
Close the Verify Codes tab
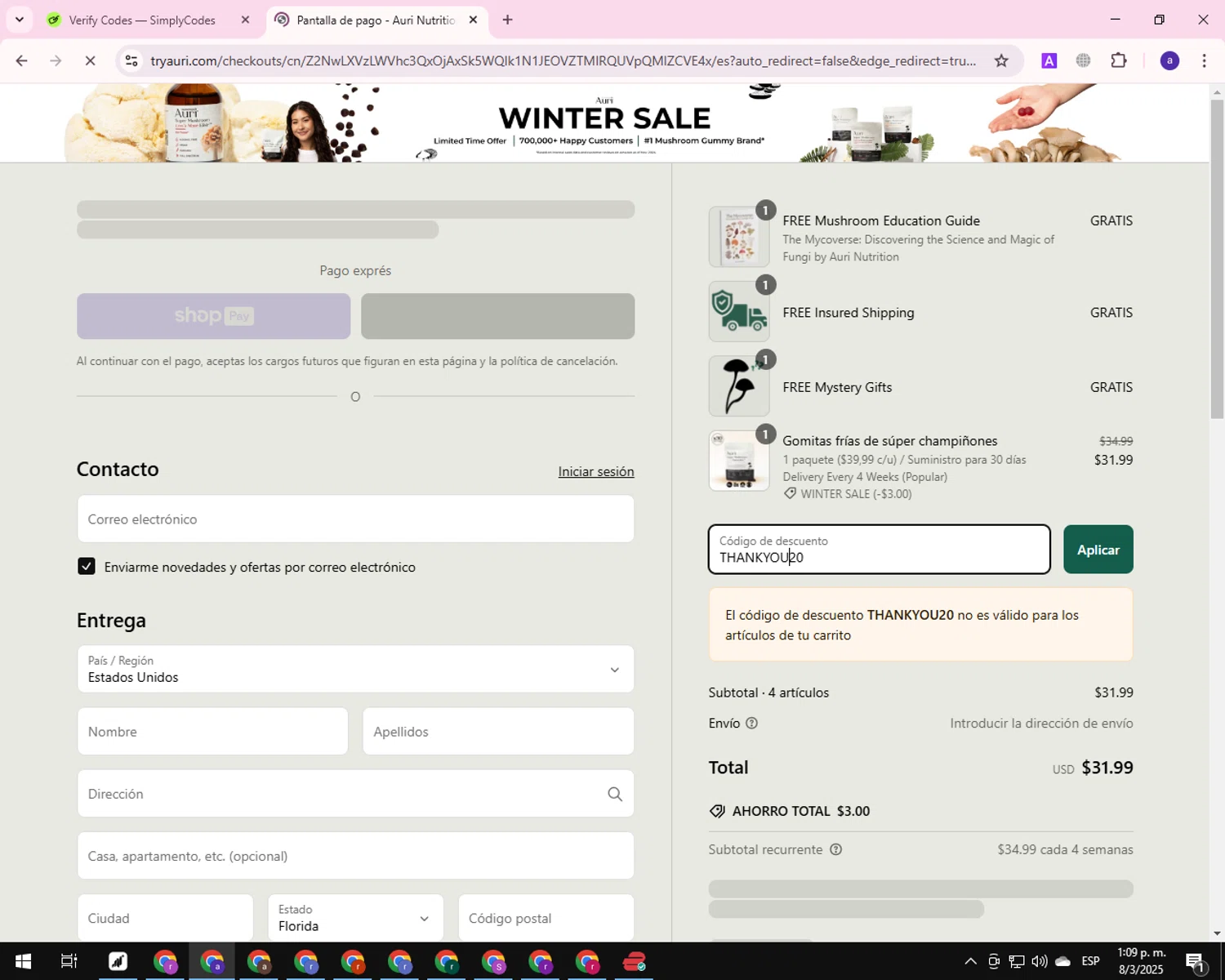245,20
